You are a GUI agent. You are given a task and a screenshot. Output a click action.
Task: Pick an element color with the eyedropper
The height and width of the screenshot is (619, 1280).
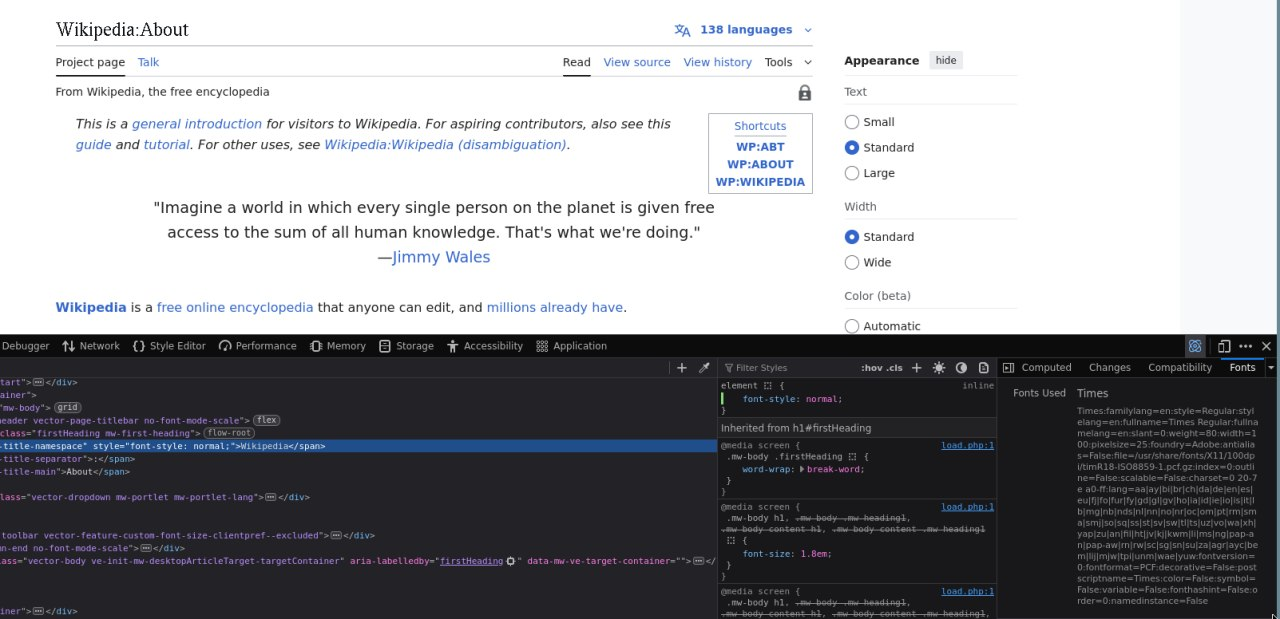(704, 368)
